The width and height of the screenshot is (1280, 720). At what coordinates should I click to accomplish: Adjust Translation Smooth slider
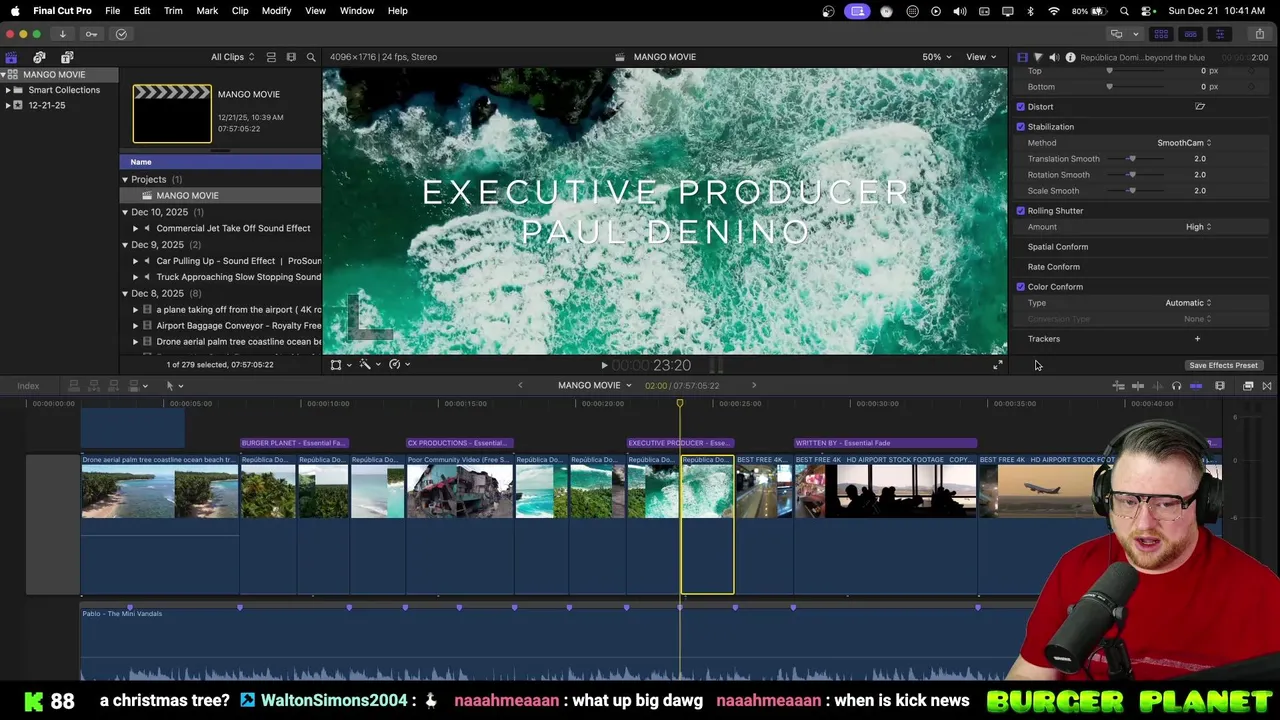coord(1132,159)
